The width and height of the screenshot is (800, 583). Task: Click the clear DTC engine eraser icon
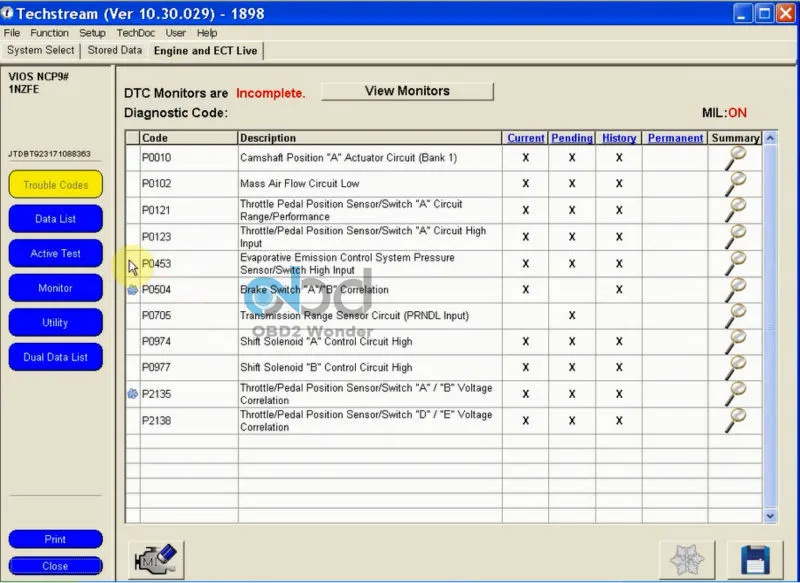(156, 560)
